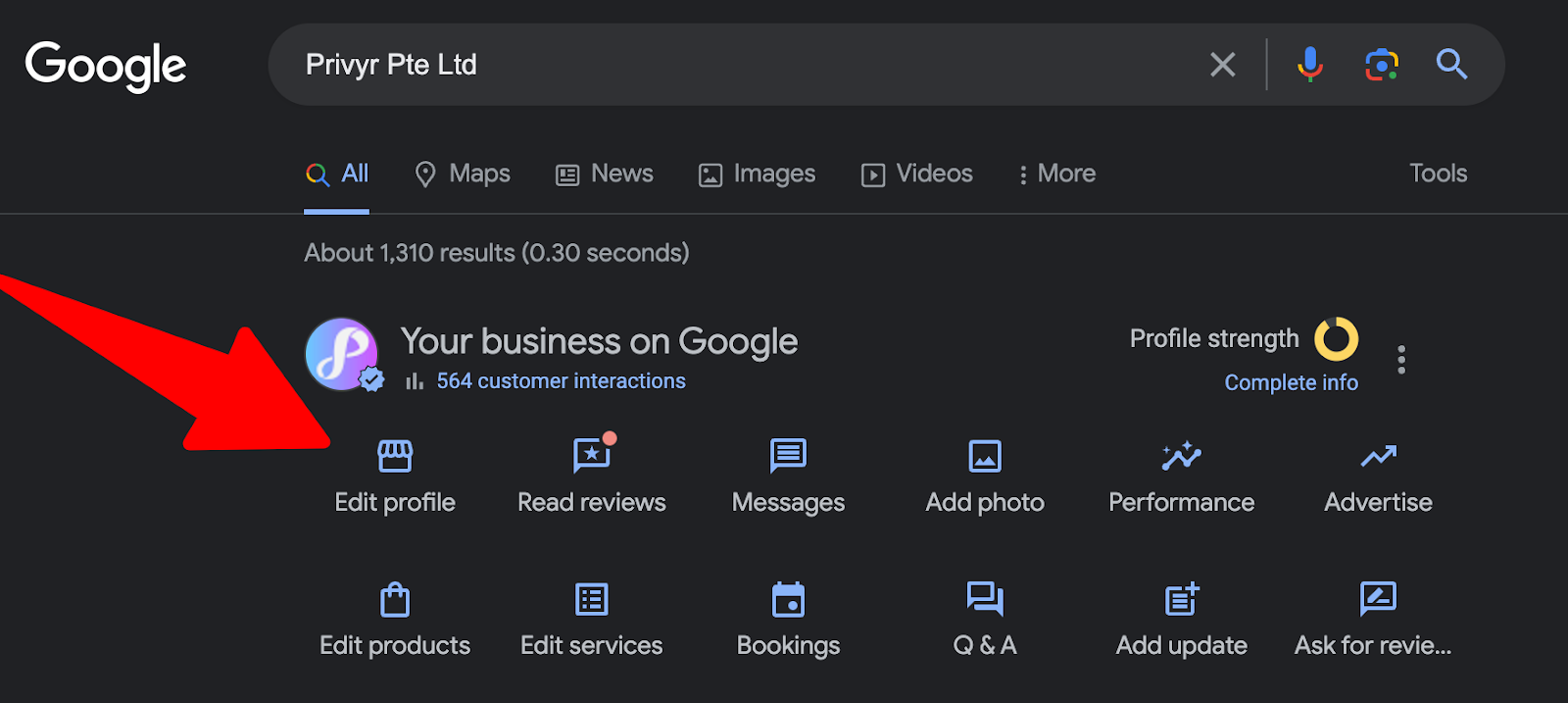
Task: Click the Profile strength ring indicator
Action: [1336, 339]
